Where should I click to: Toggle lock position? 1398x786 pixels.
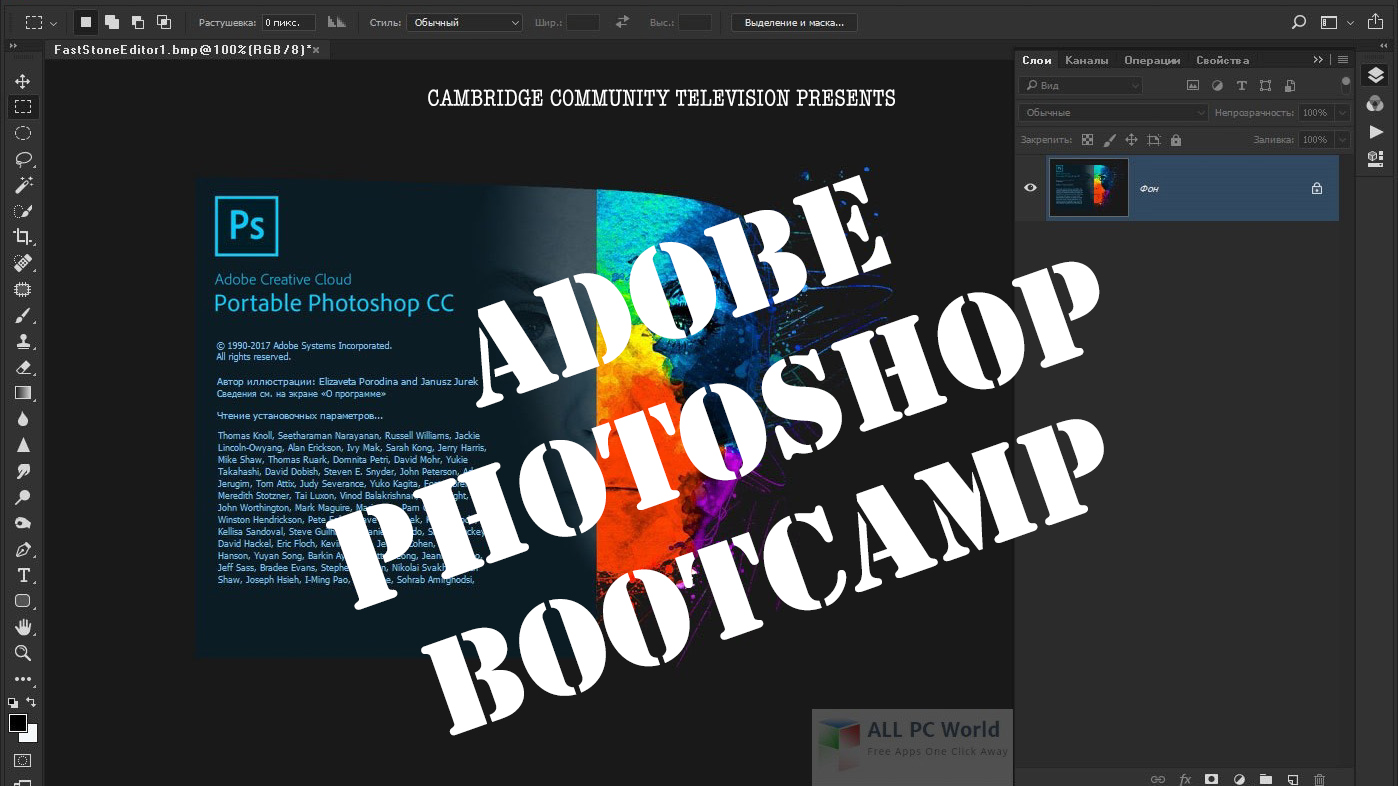(1132, 140)
